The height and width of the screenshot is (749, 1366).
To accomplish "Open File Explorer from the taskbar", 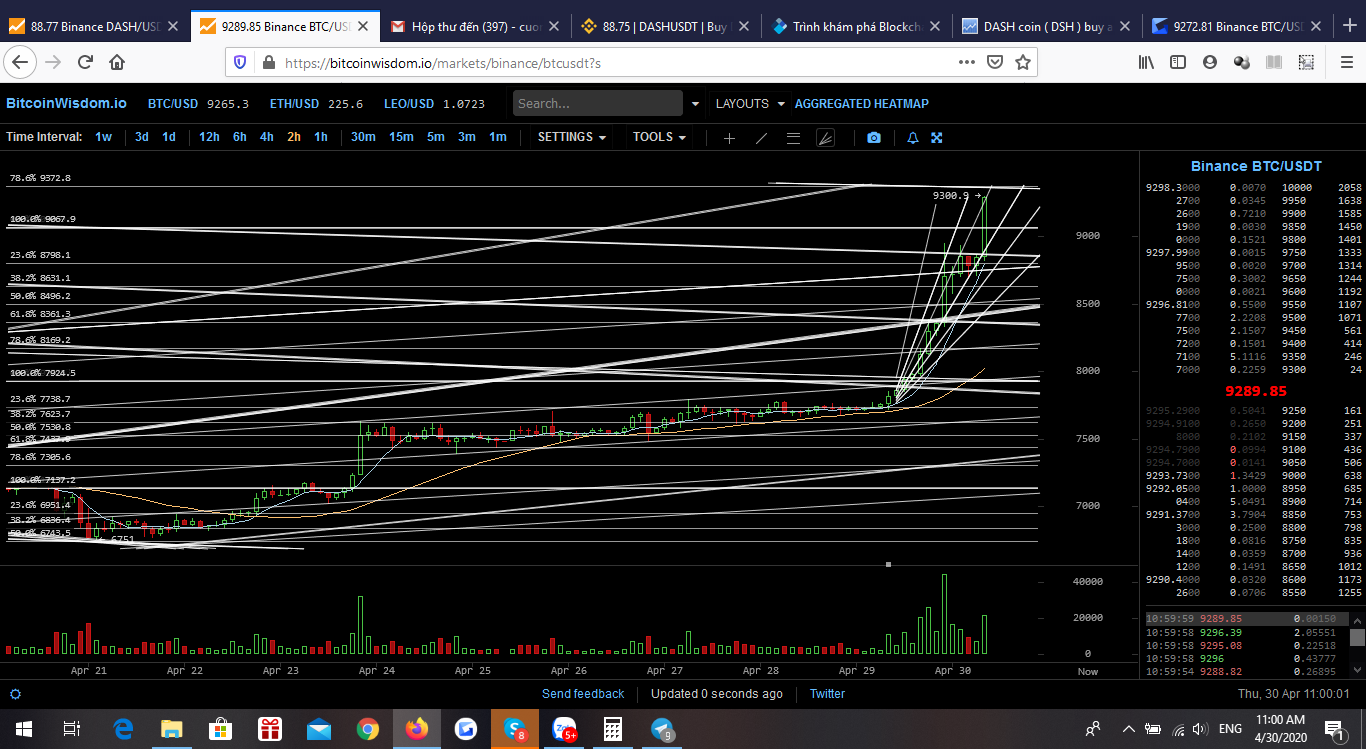I will [x=172, y=729].
